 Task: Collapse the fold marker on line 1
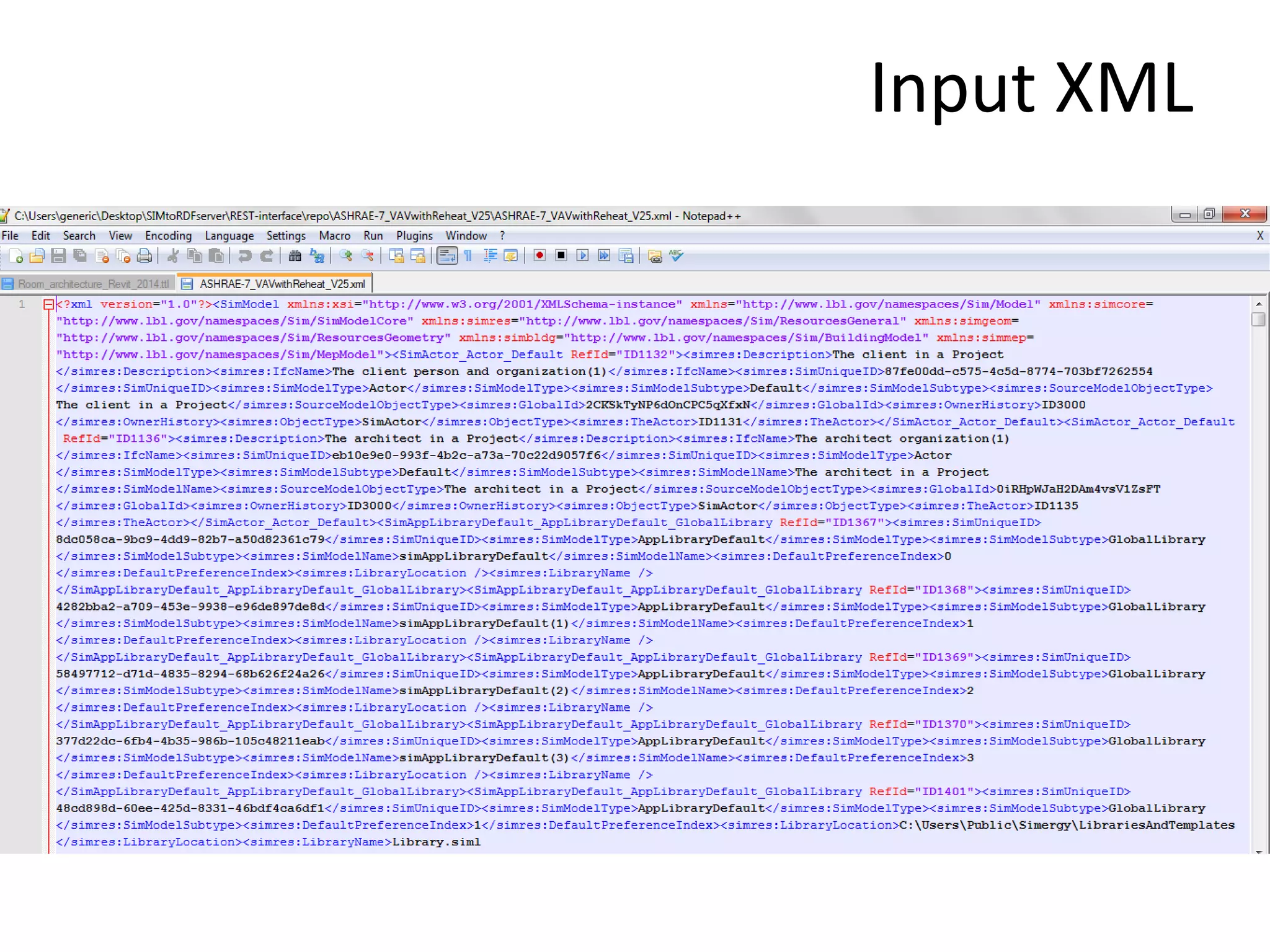click(x=48, y=304)
